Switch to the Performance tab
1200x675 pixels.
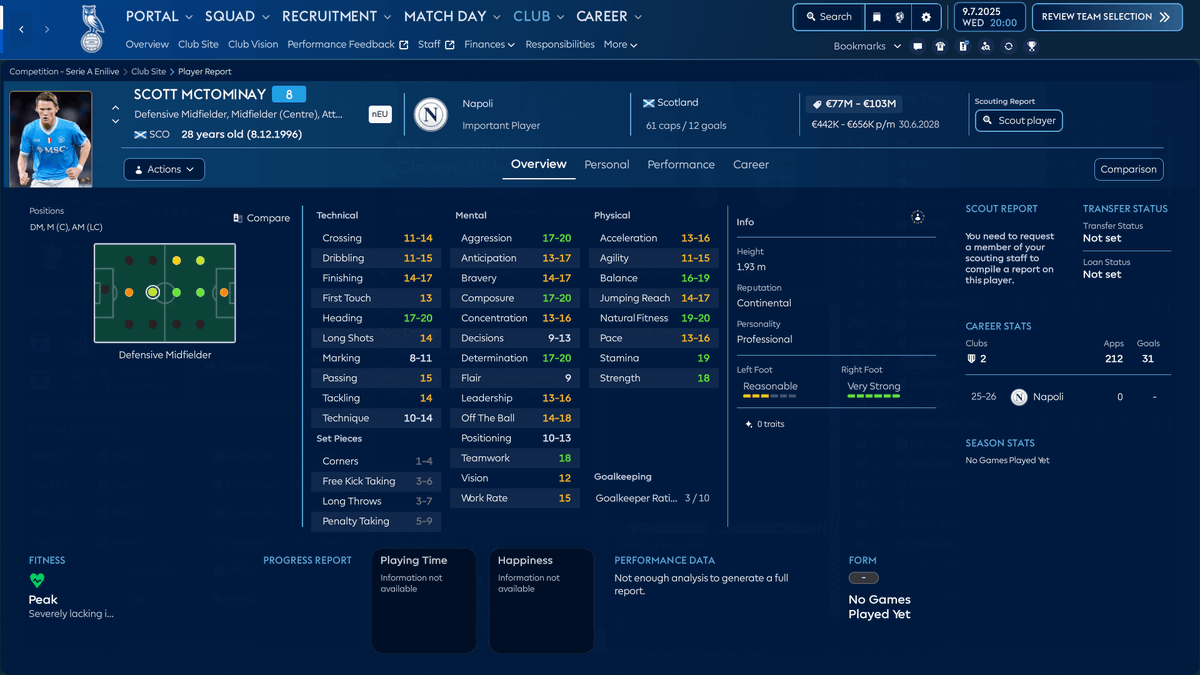tap(681, 164)
